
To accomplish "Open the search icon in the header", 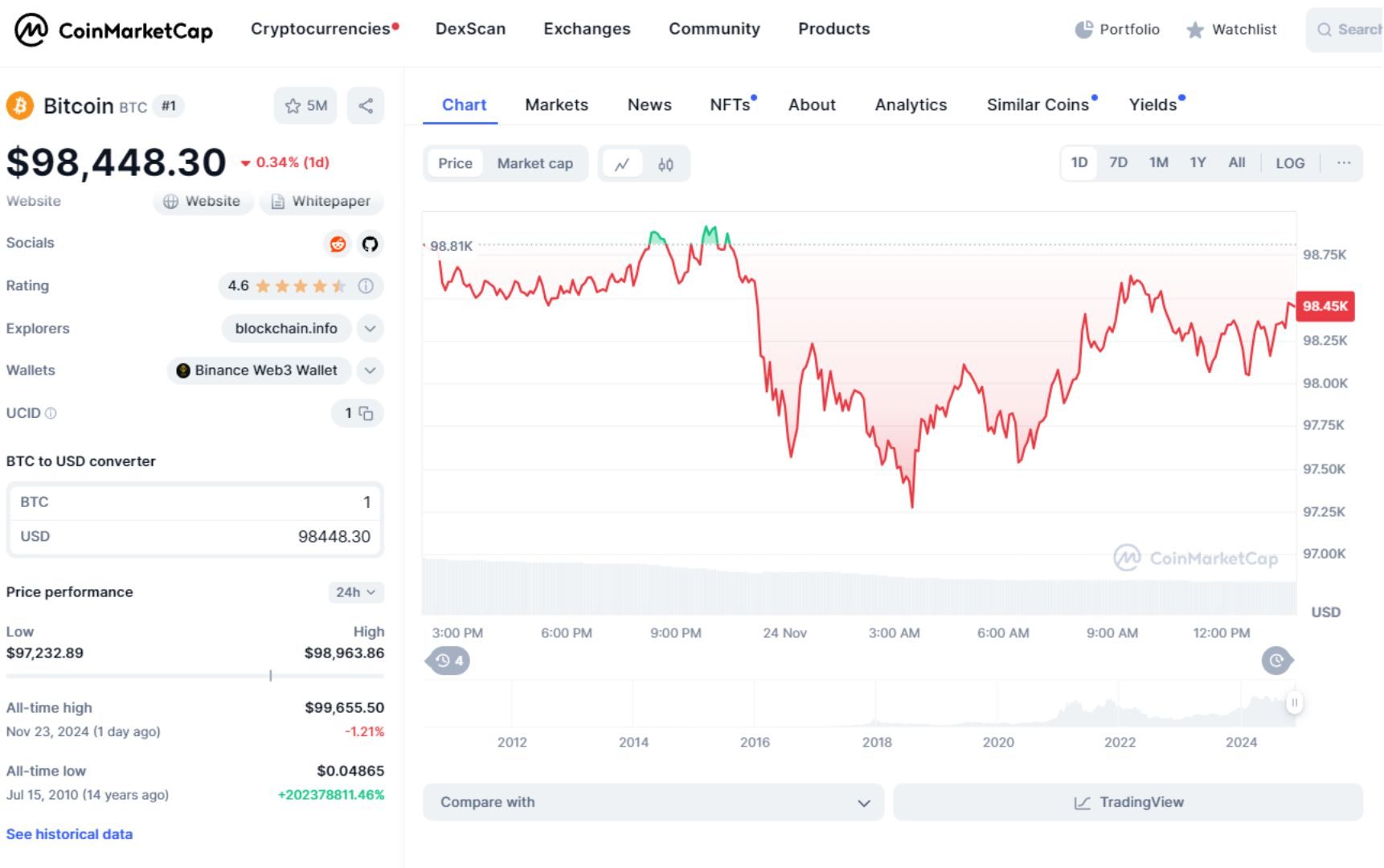I will point(1325,30).
